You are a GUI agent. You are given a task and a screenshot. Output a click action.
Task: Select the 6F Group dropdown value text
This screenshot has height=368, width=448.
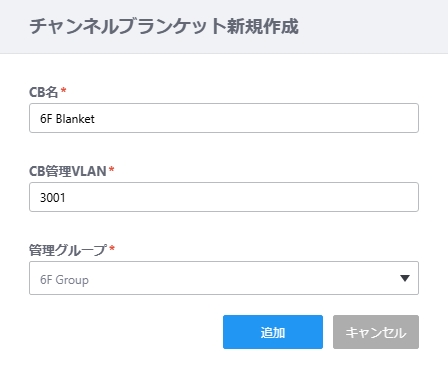coord(64,280)
